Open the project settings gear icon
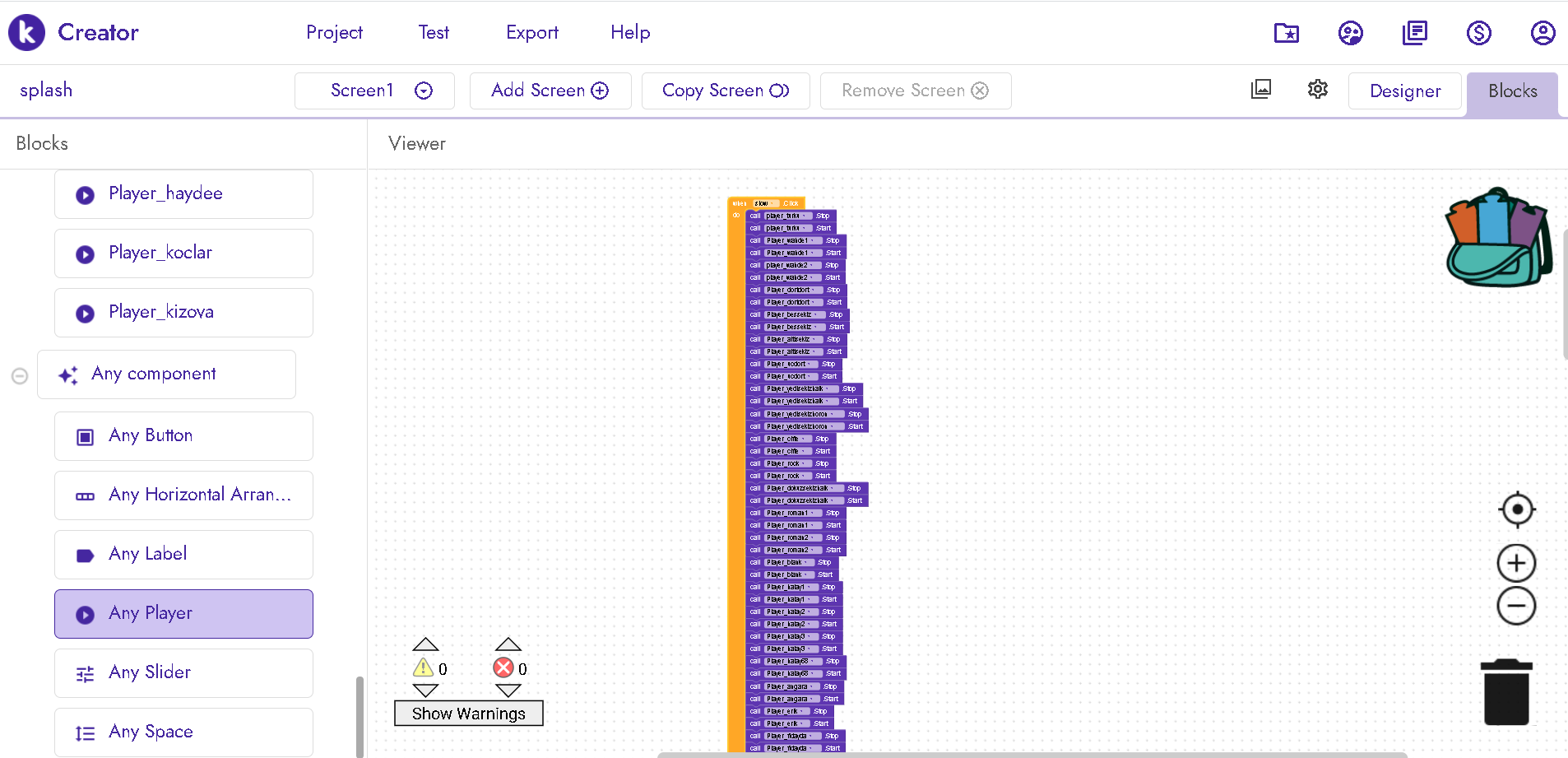 point(1318,90)
